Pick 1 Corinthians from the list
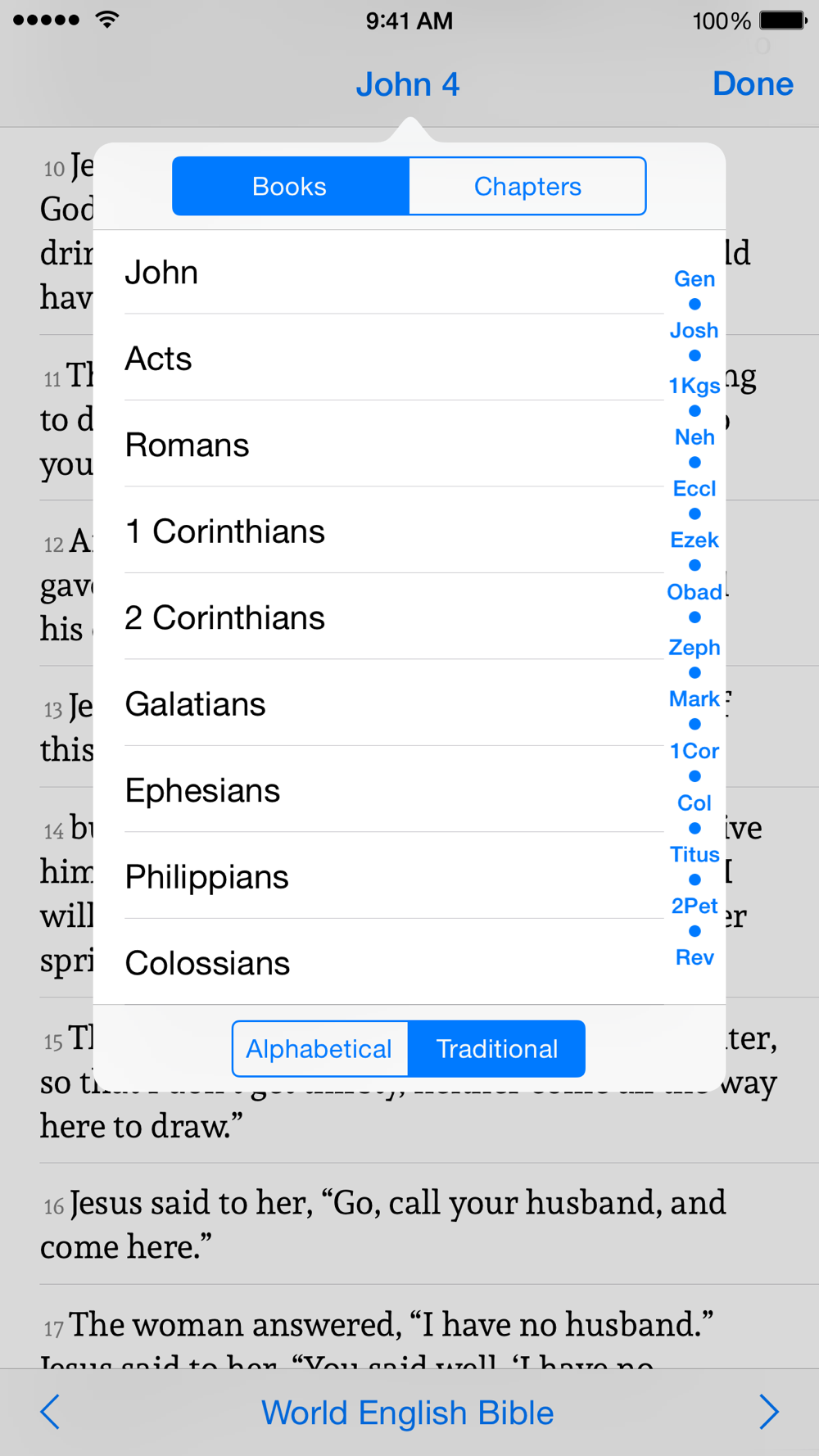 tap(394, 531)
